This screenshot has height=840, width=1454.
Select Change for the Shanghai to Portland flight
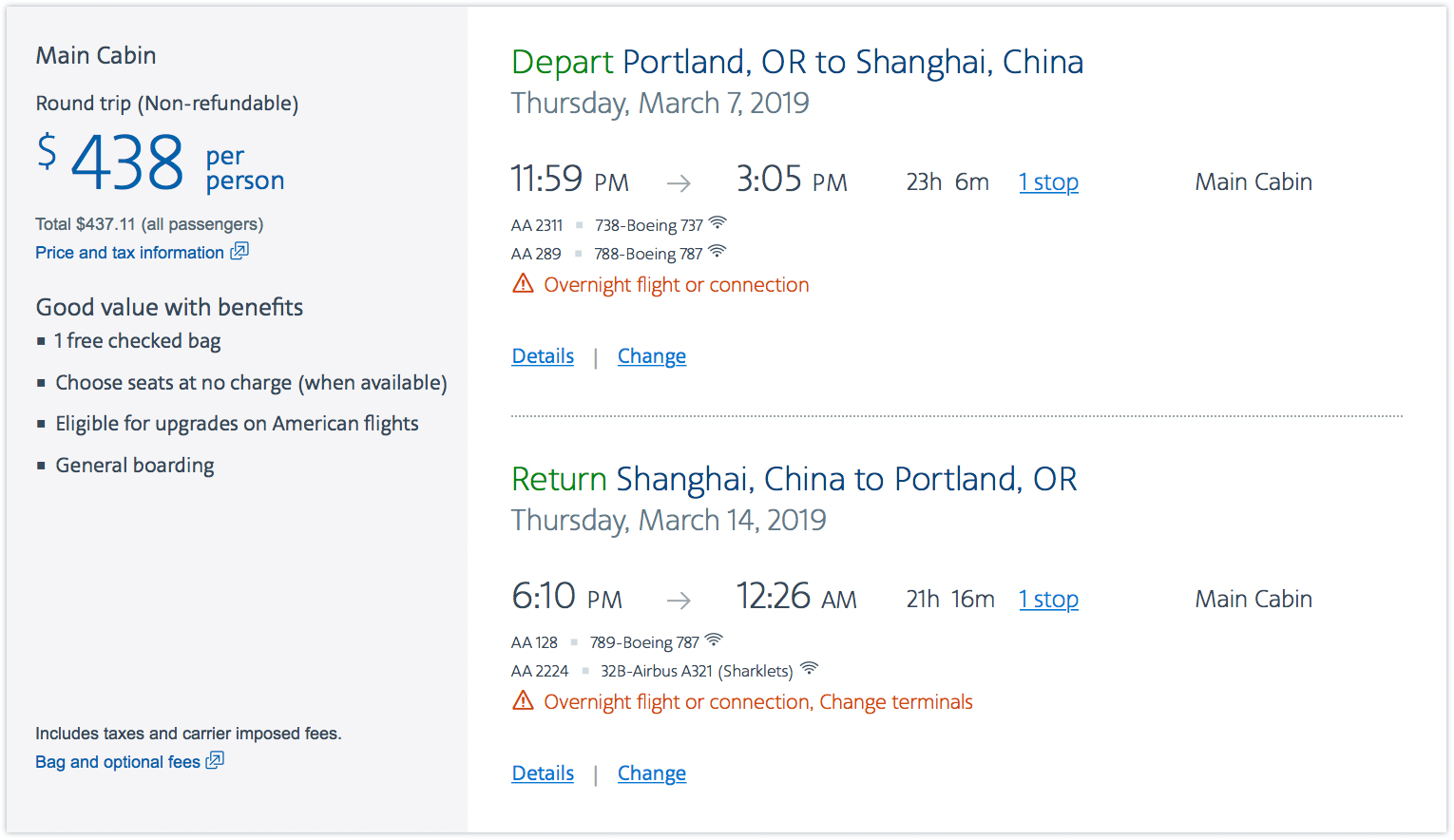(652, 773)
